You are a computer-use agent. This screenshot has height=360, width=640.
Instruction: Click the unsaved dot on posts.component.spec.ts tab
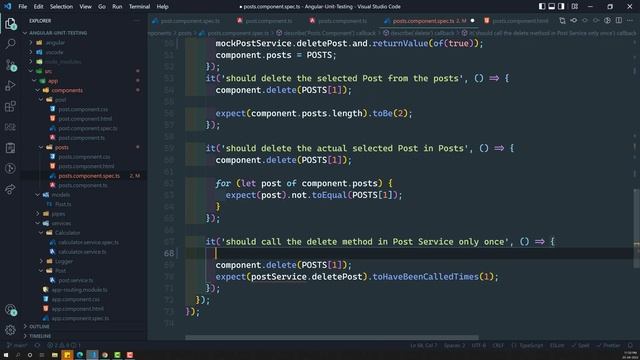coord(472,21)
